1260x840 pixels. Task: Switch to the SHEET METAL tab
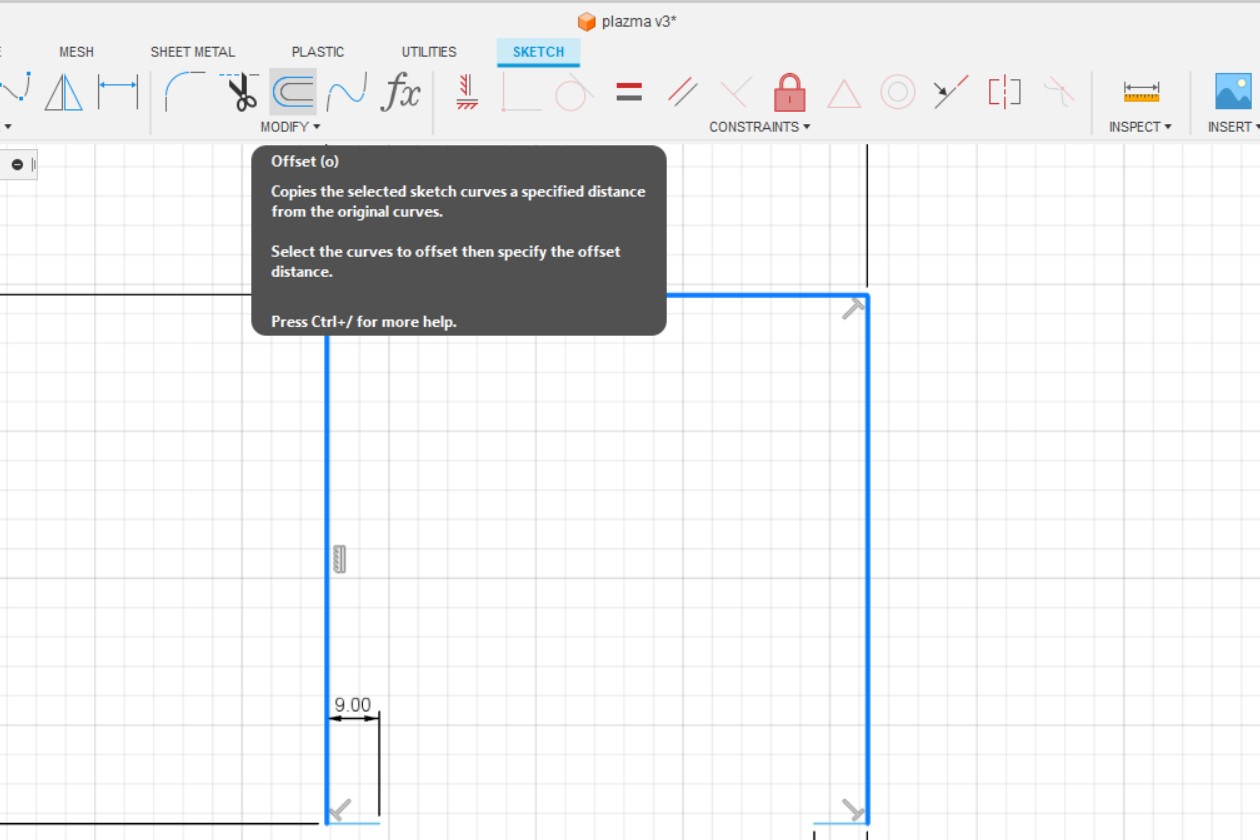(192, 52)
